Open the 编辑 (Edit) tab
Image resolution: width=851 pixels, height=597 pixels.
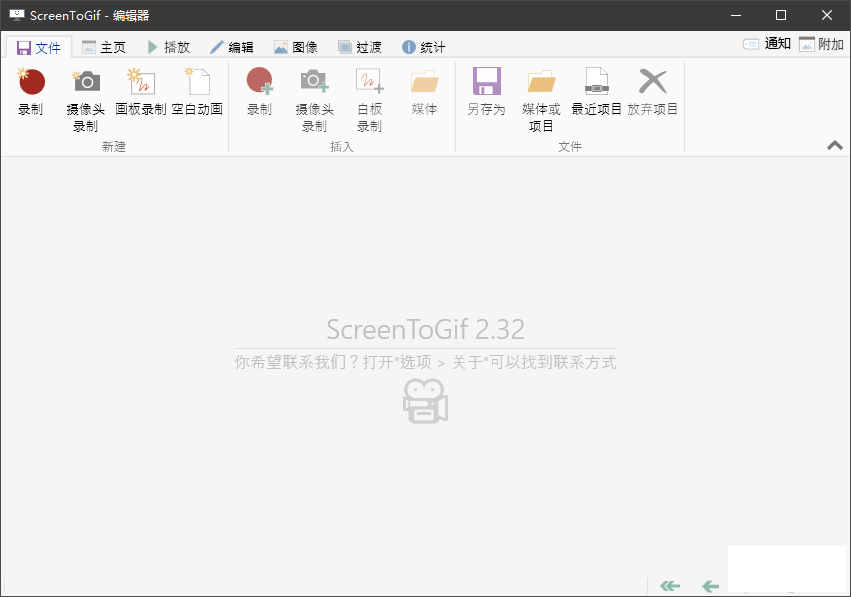(232, 47)
